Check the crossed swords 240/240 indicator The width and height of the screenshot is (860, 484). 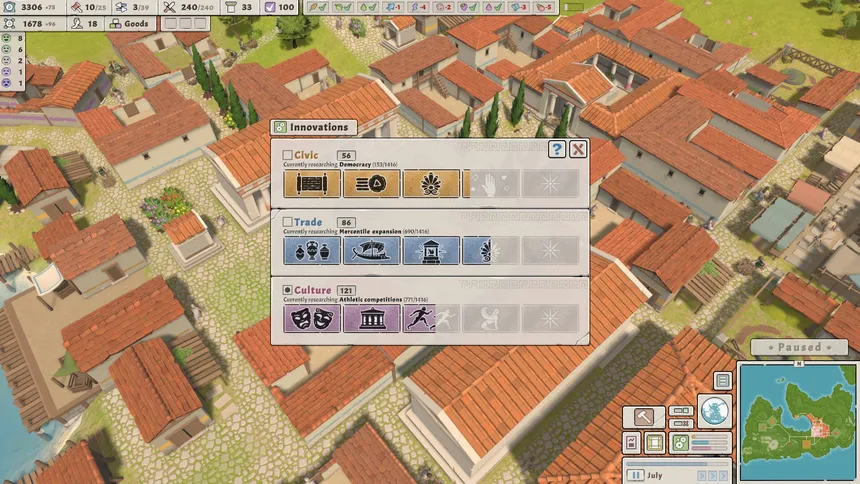coord(189,7)
